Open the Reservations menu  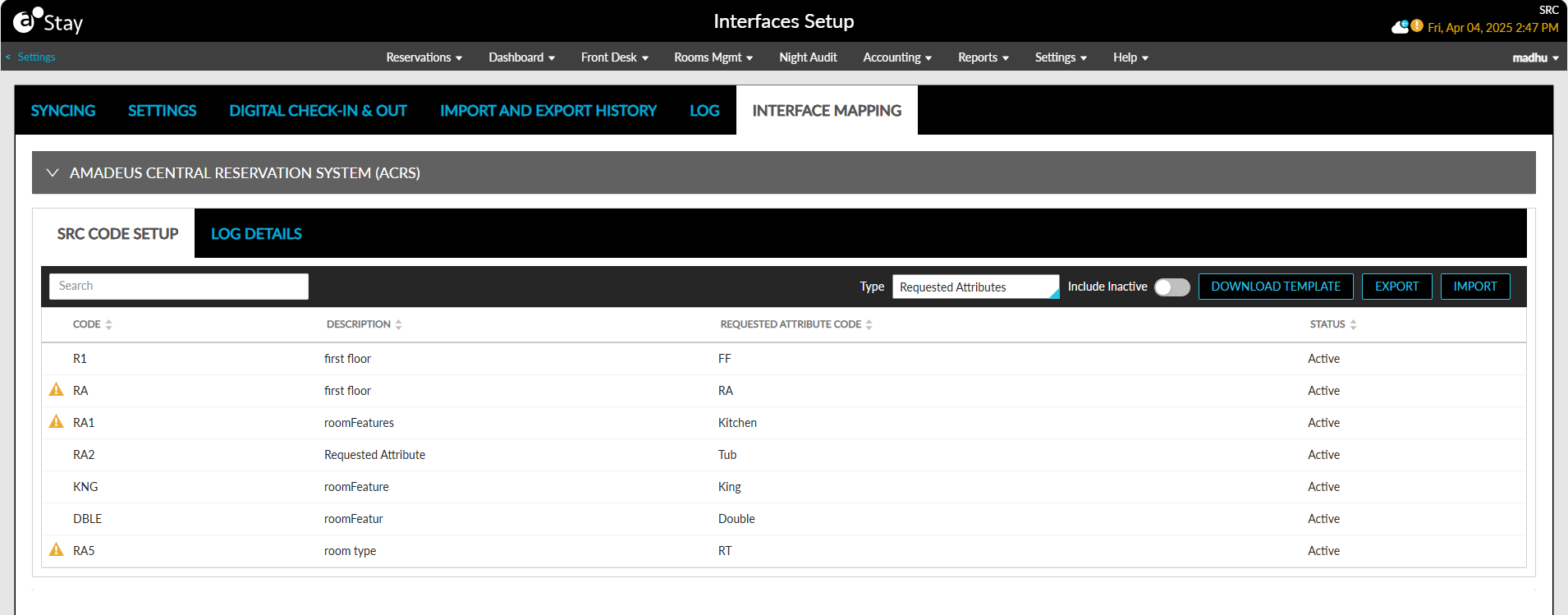pos(424,57)
